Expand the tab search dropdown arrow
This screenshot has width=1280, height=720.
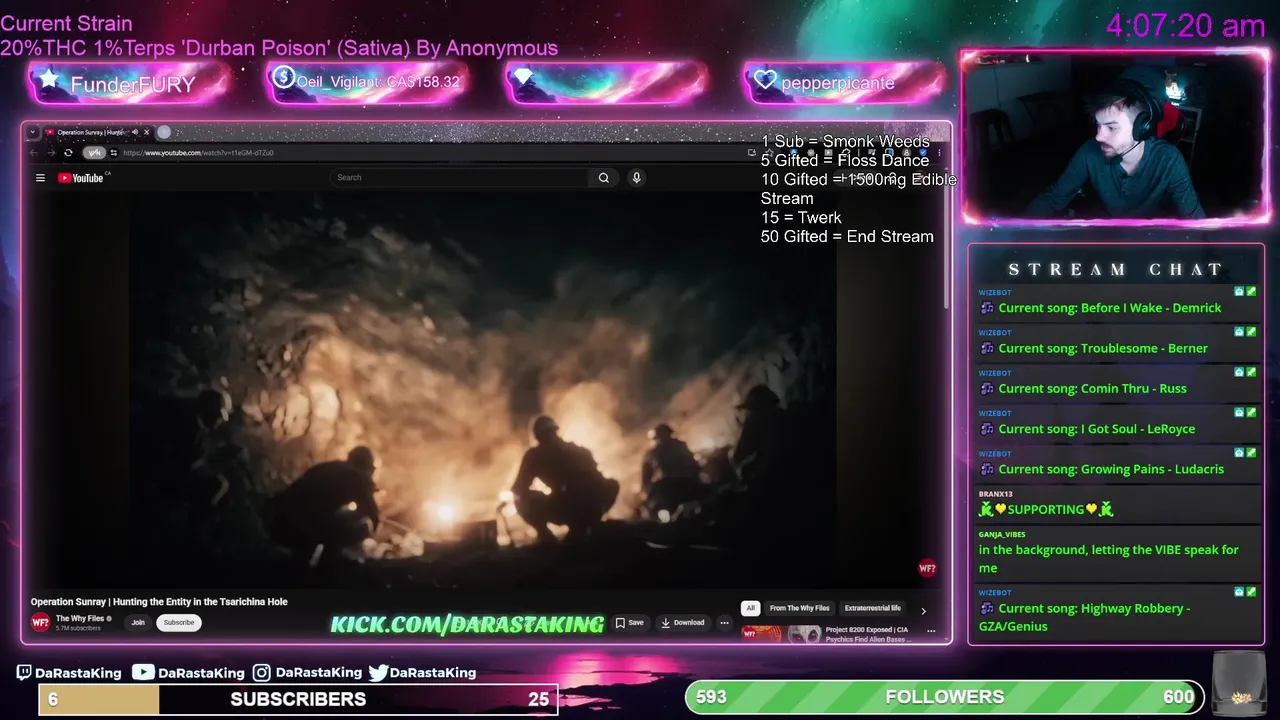(32, 132)
